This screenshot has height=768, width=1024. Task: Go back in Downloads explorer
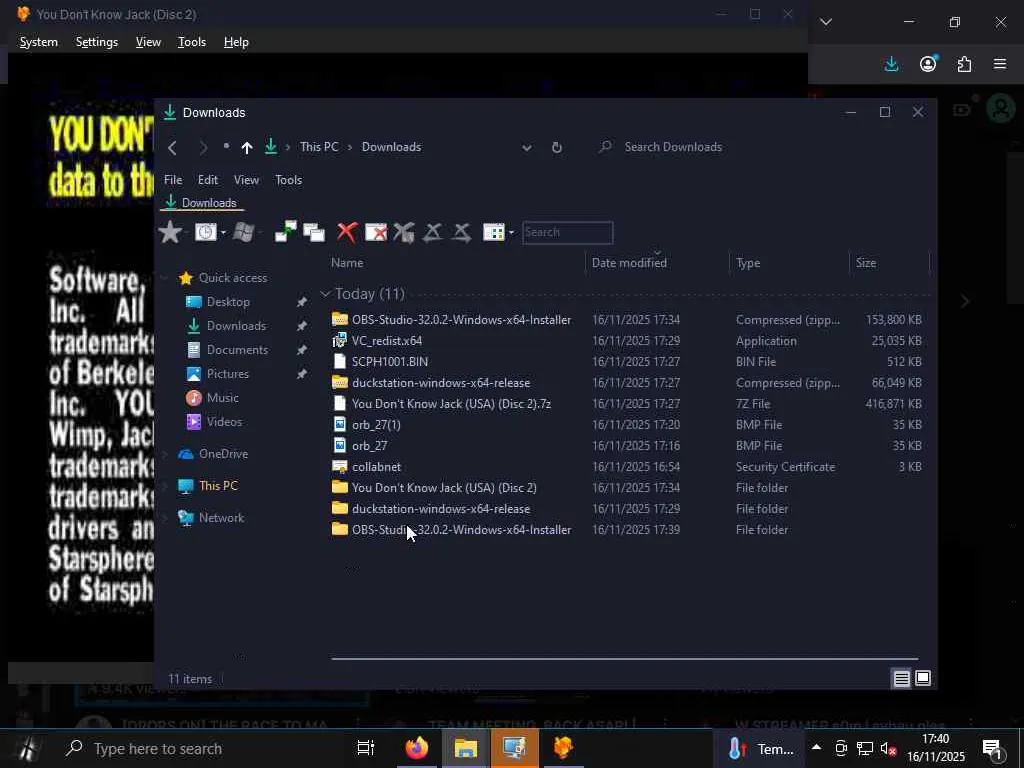coord(172,148)
